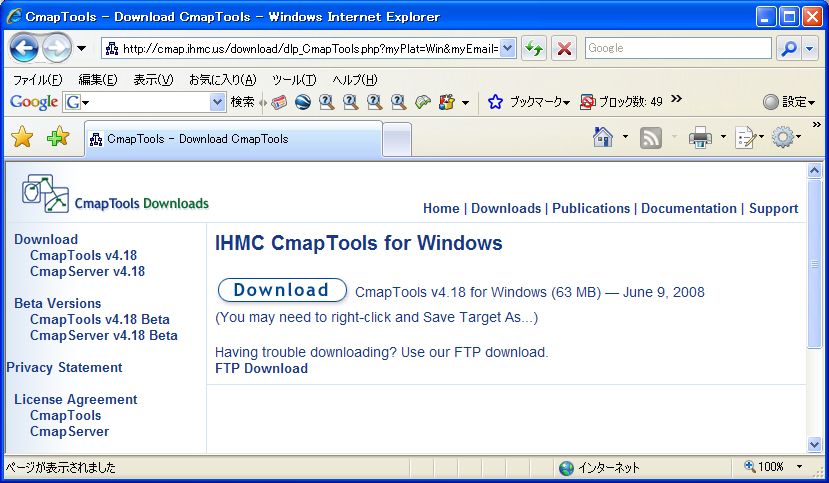829x483 pixels.
Task: Click the CmapTools v4.18 sidebar link
Action: [84, 255]
